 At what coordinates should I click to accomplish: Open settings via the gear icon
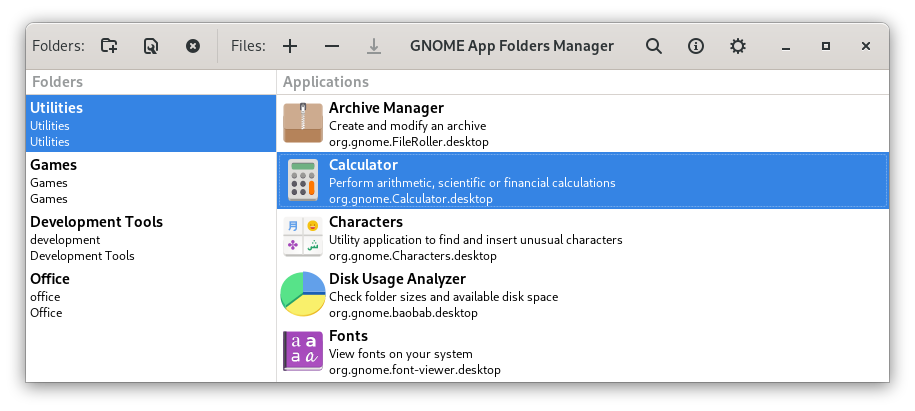(738, 46)
